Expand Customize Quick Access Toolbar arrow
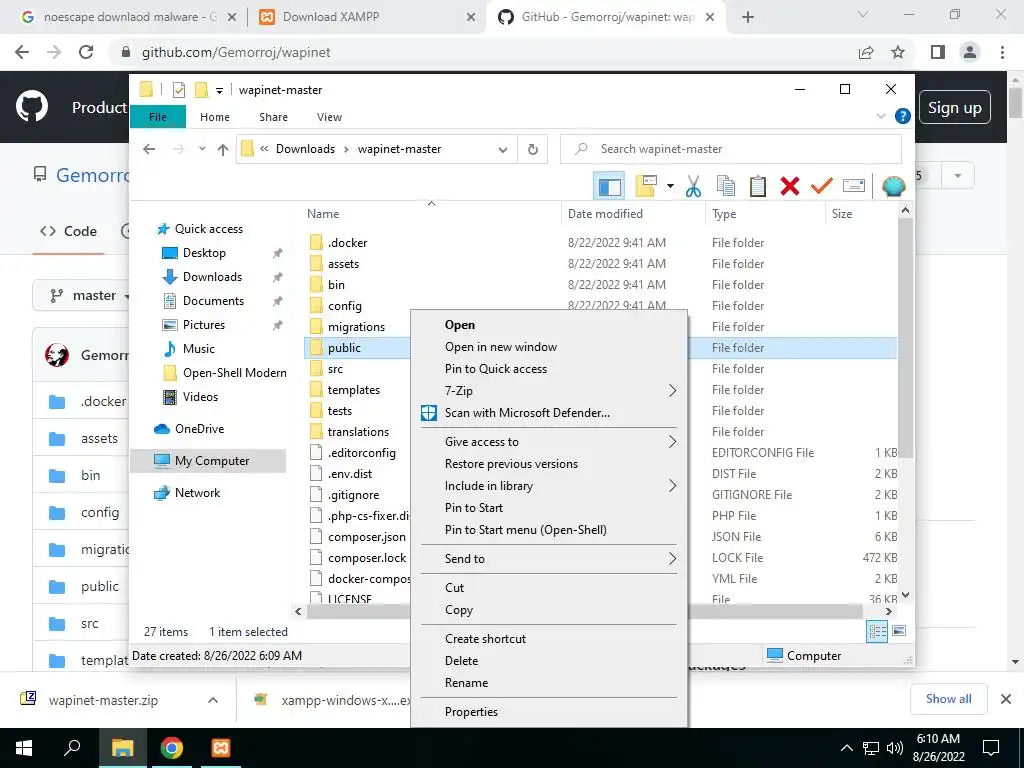Screen dimensions: 1024x768 pyautogui.click(x=219, y=91)
